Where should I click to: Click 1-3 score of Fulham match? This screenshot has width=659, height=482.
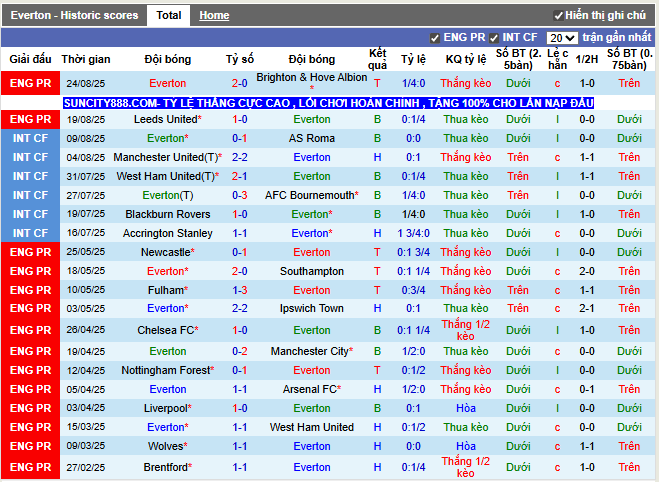point(240,290)
